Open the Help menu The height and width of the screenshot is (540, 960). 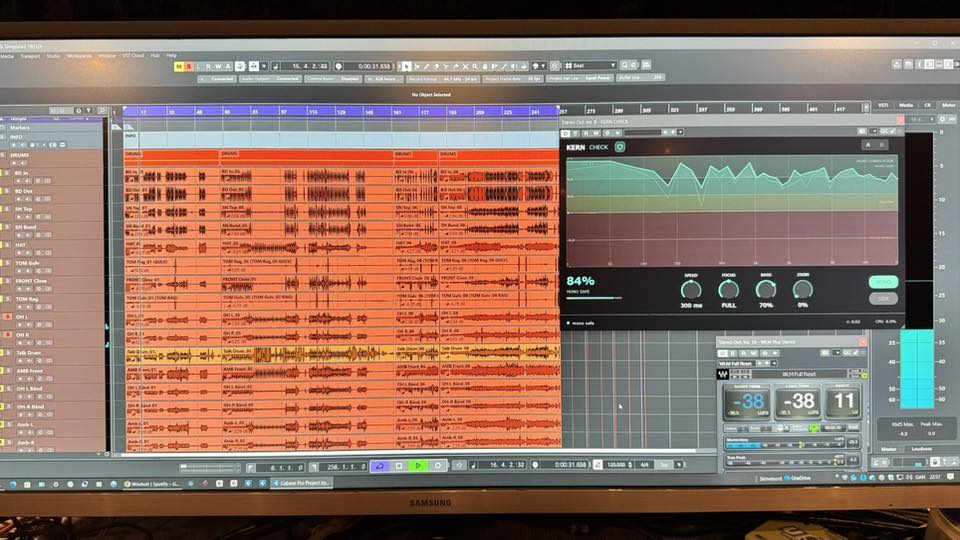pos(171,56)
